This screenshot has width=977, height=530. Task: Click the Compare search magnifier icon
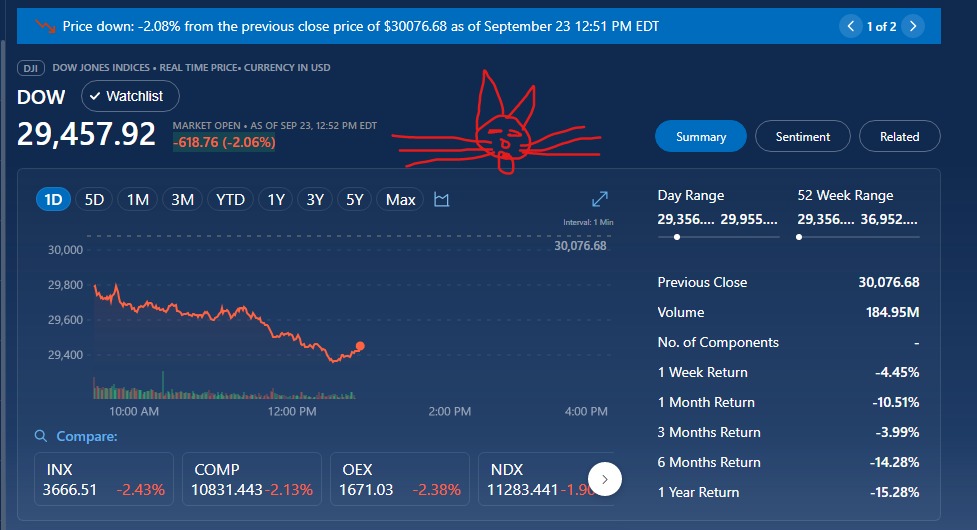click(x=41, y=437)
